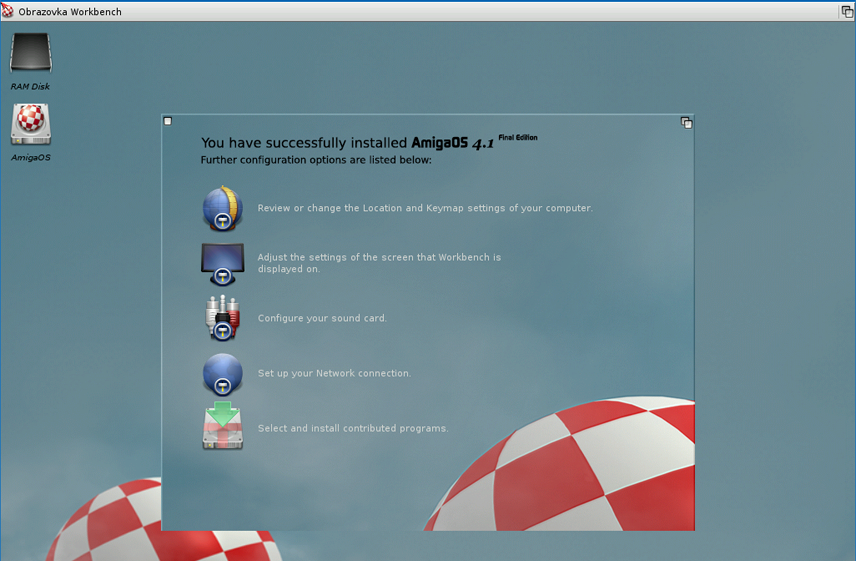Click 'Review or change the Location and Keymap' text
This screenshot has height=561, width=856.
pos(425,208)
